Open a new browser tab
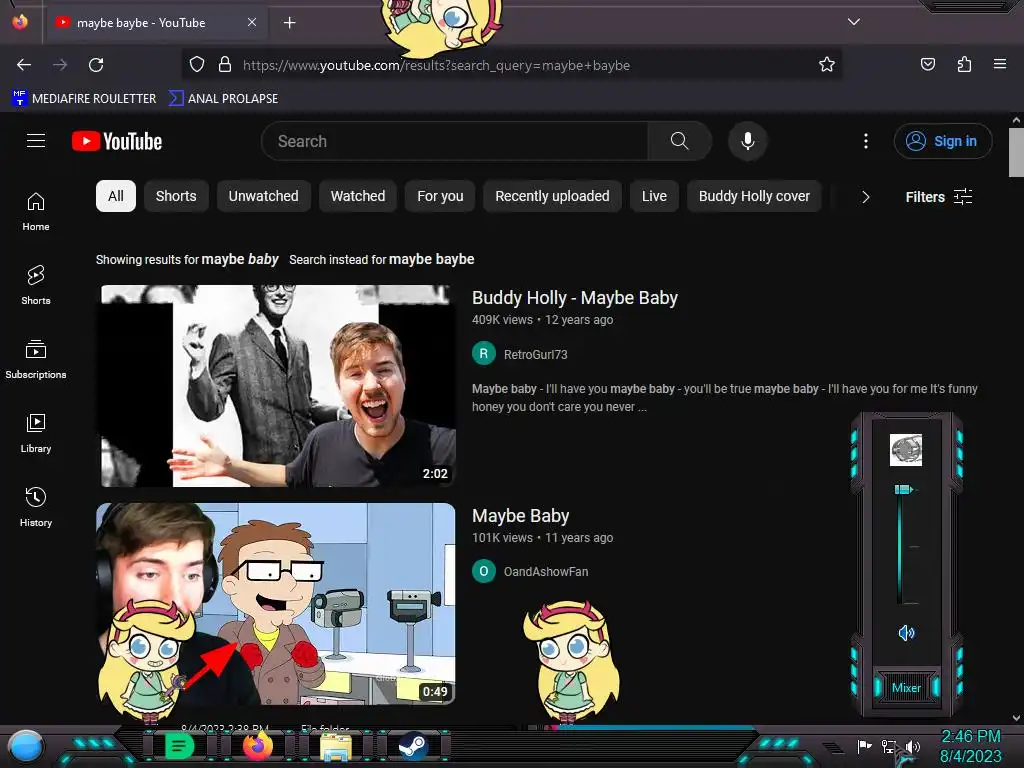 click(289, 23)
